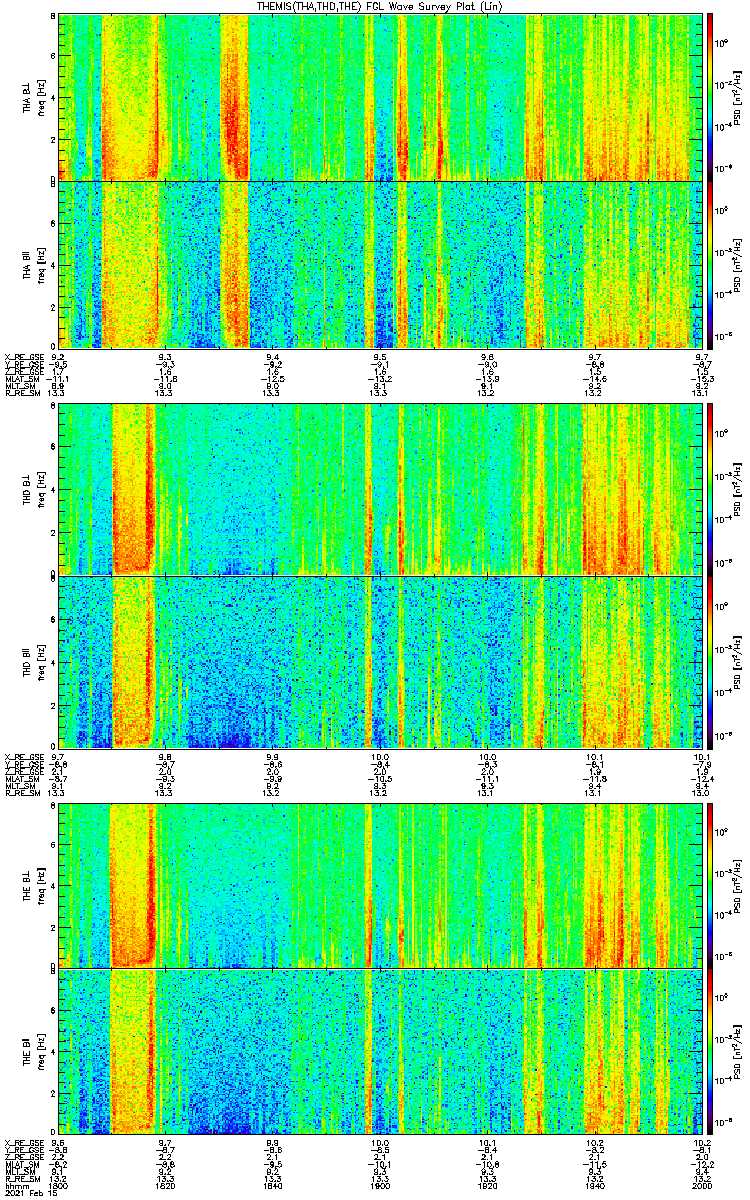Viewport: 750px width, 1200px height.
Task: Click the THD B-parallel PSD color bar
Action: click(709, 661)
